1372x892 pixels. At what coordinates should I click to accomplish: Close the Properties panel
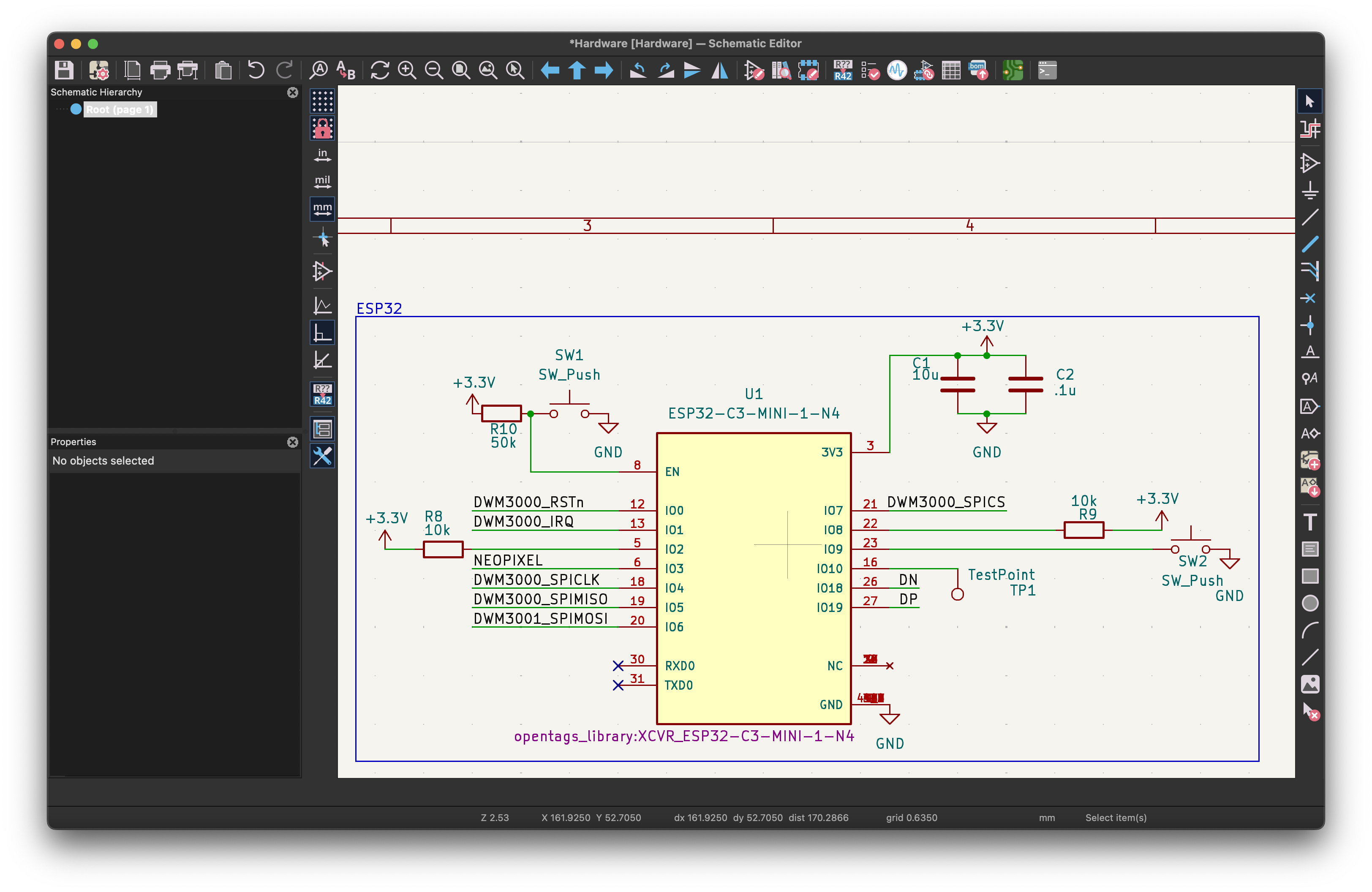pos(293,442)
